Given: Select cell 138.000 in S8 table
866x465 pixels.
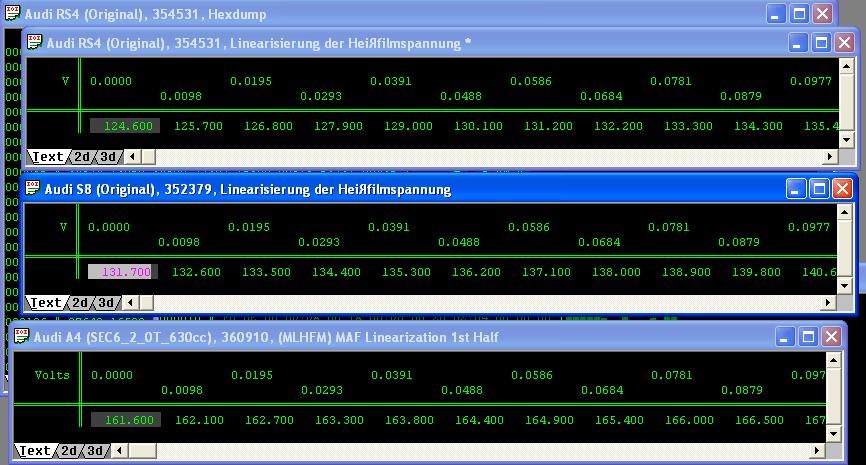Looking at the screenshot, I should tap(616, 272).
